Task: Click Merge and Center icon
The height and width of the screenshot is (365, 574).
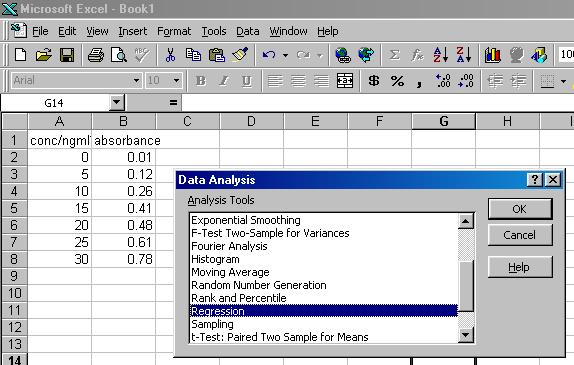Action: [345, 81]
